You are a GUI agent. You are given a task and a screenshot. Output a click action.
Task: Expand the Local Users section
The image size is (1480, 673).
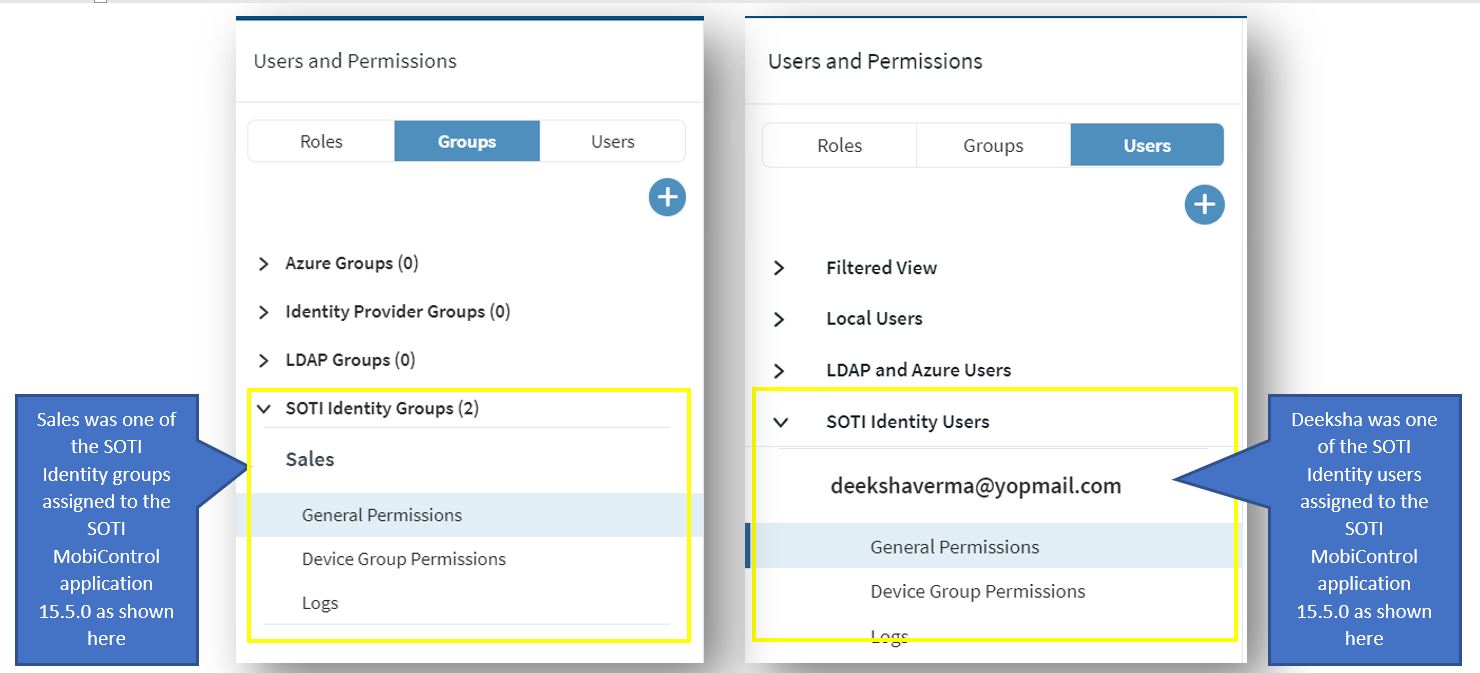point(780,319)
